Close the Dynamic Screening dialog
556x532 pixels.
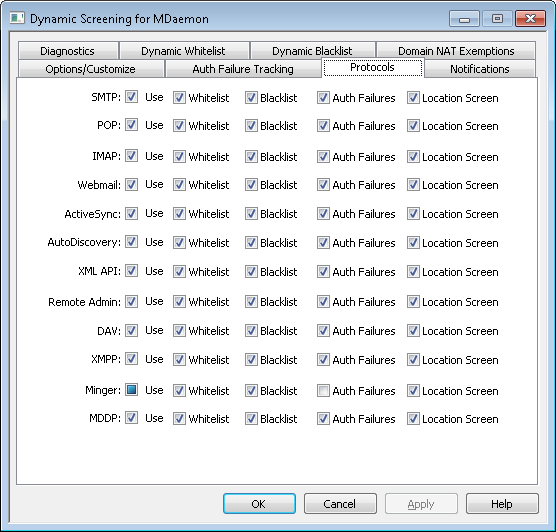pyautogui.click(x=530, y=18)
